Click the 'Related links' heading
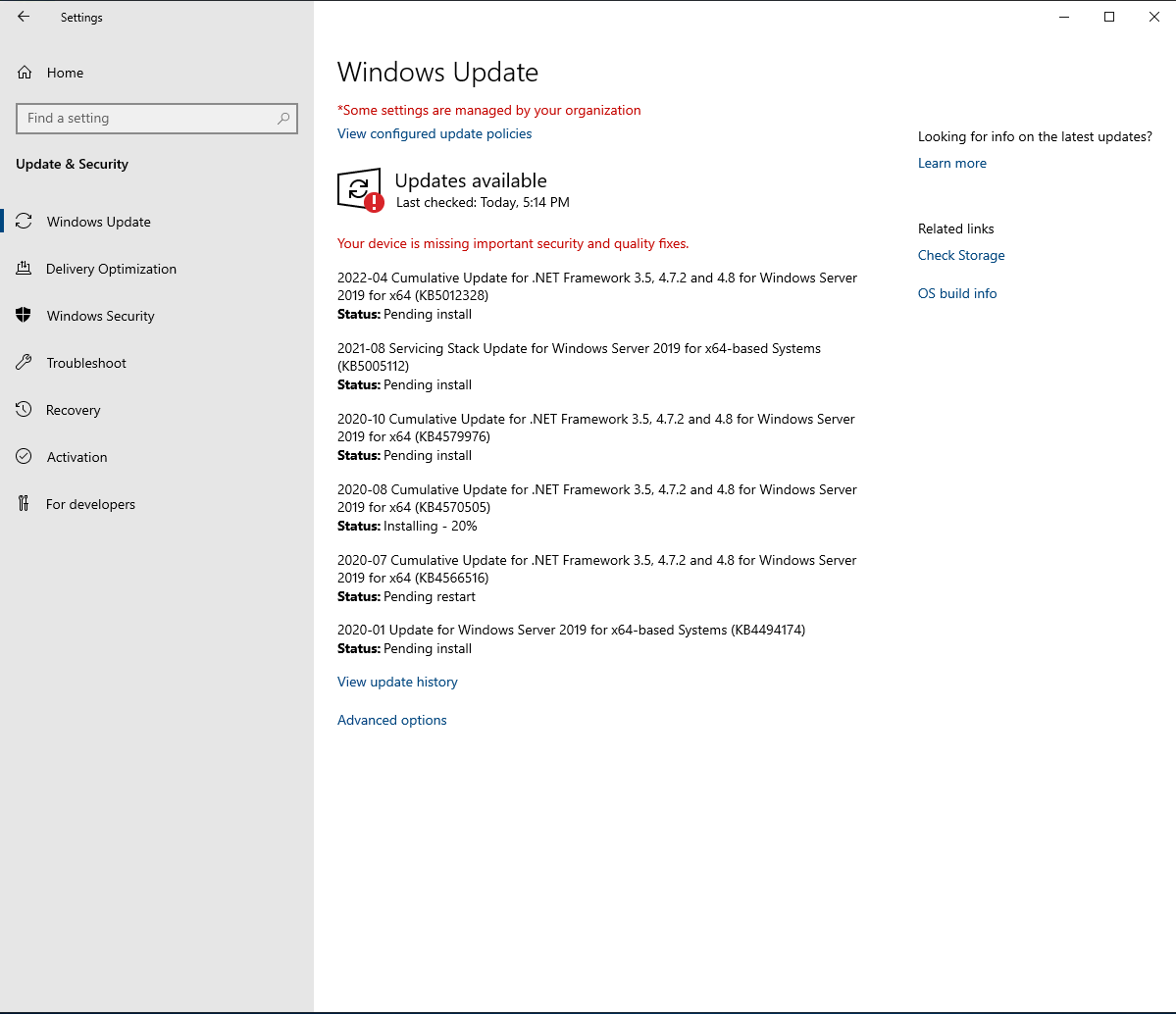 pos(955,228)
